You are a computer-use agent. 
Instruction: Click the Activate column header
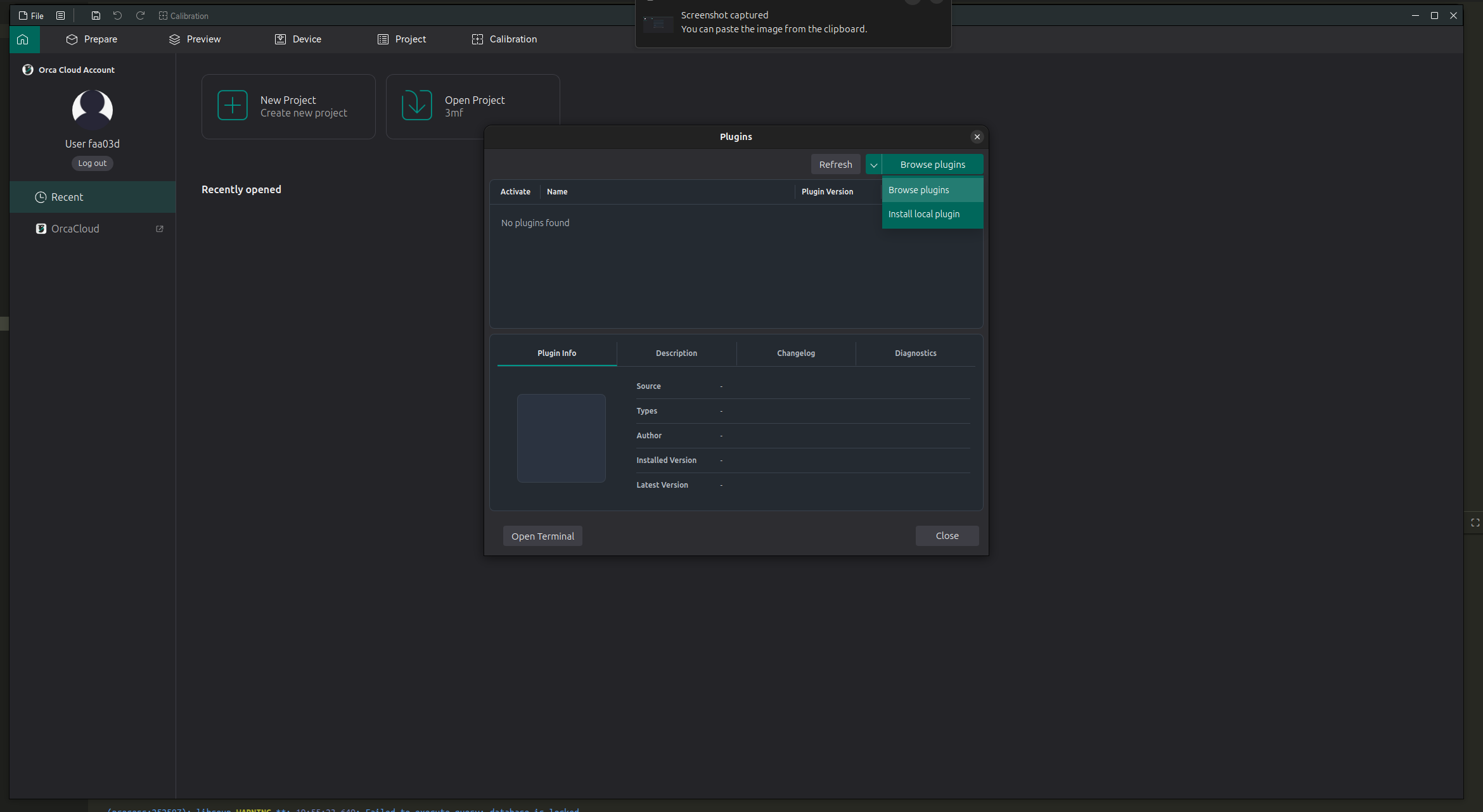tap(515, 192)
